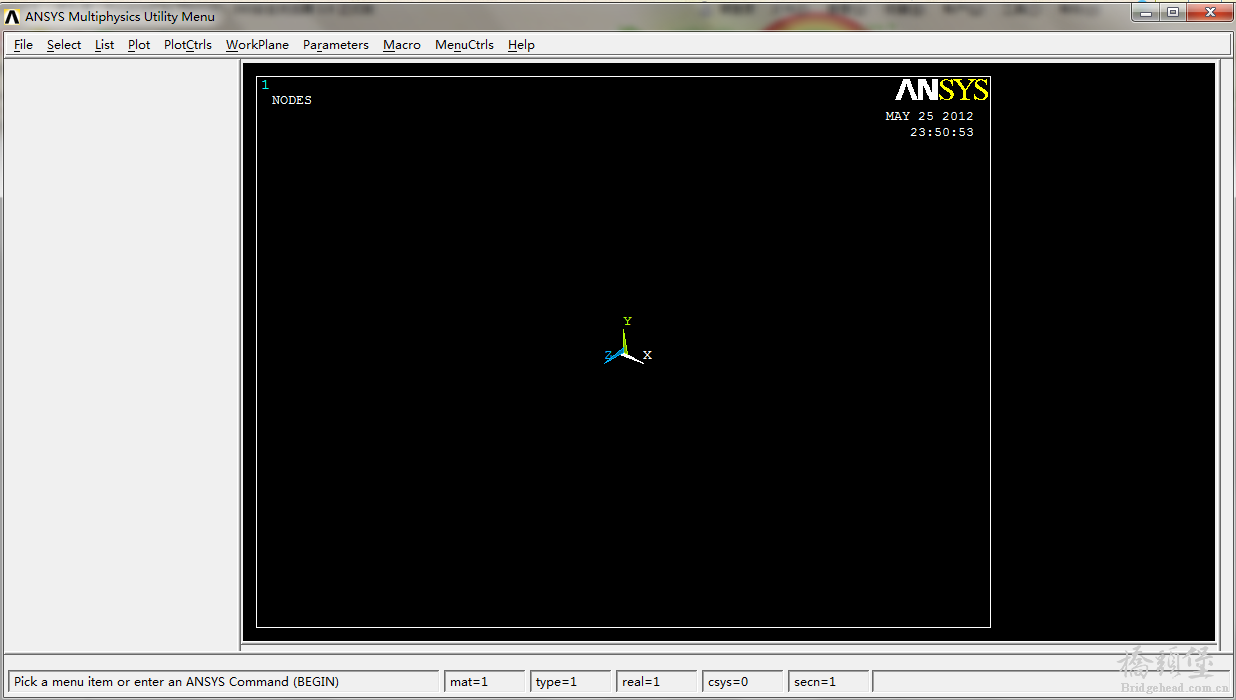This screenshot has height=700, width=1236.
Task: Click the type=1 status field
Action: pyautogui.click(x=570, y=682)
